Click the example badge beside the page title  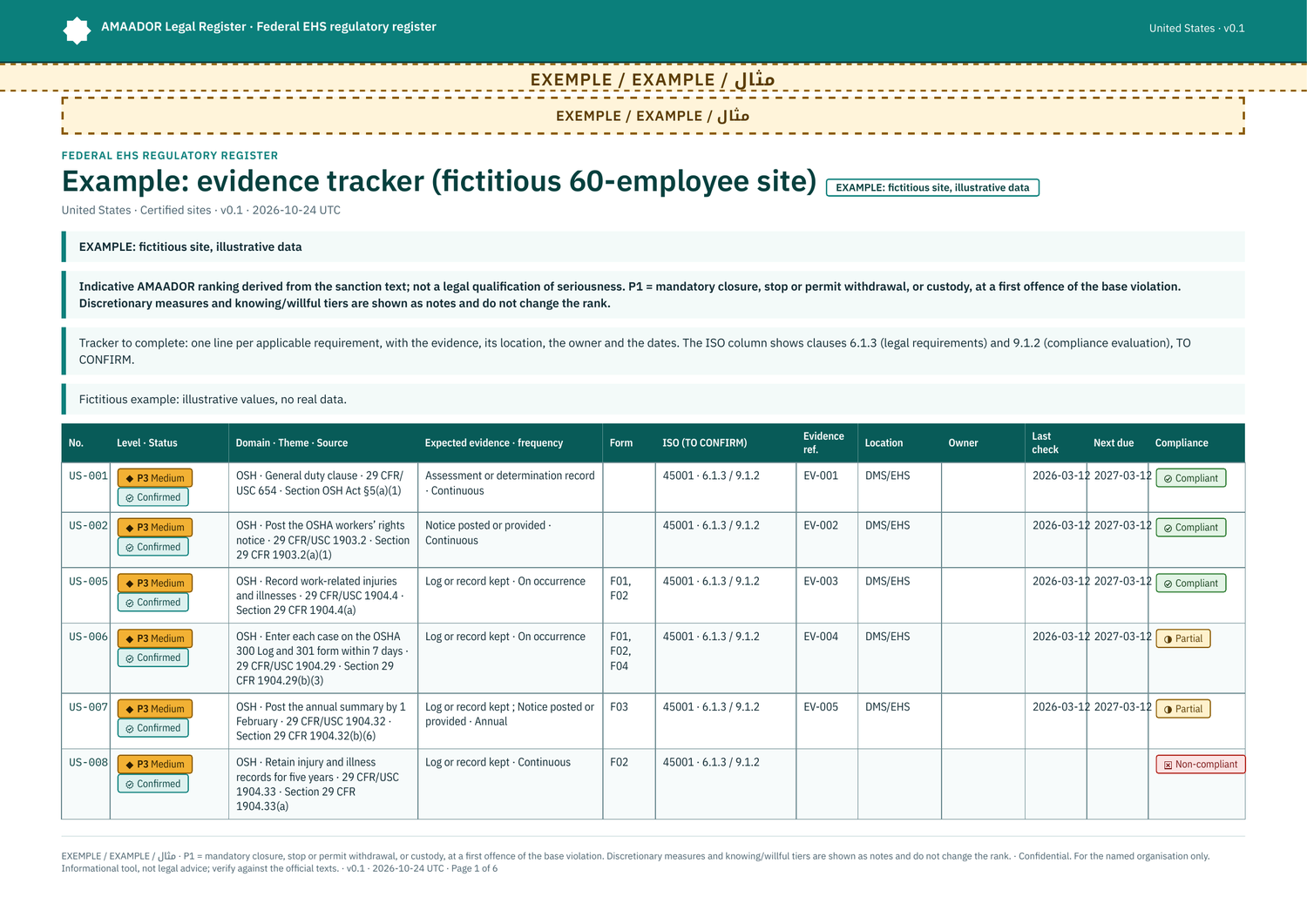[x=932, y=187]
